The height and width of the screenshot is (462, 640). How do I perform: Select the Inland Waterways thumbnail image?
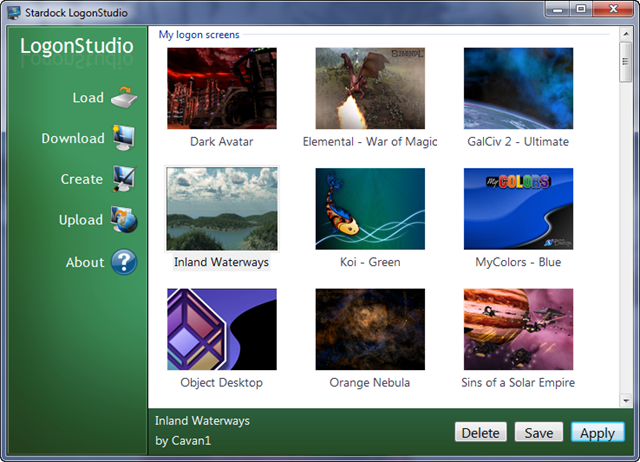tap(222, 209)
